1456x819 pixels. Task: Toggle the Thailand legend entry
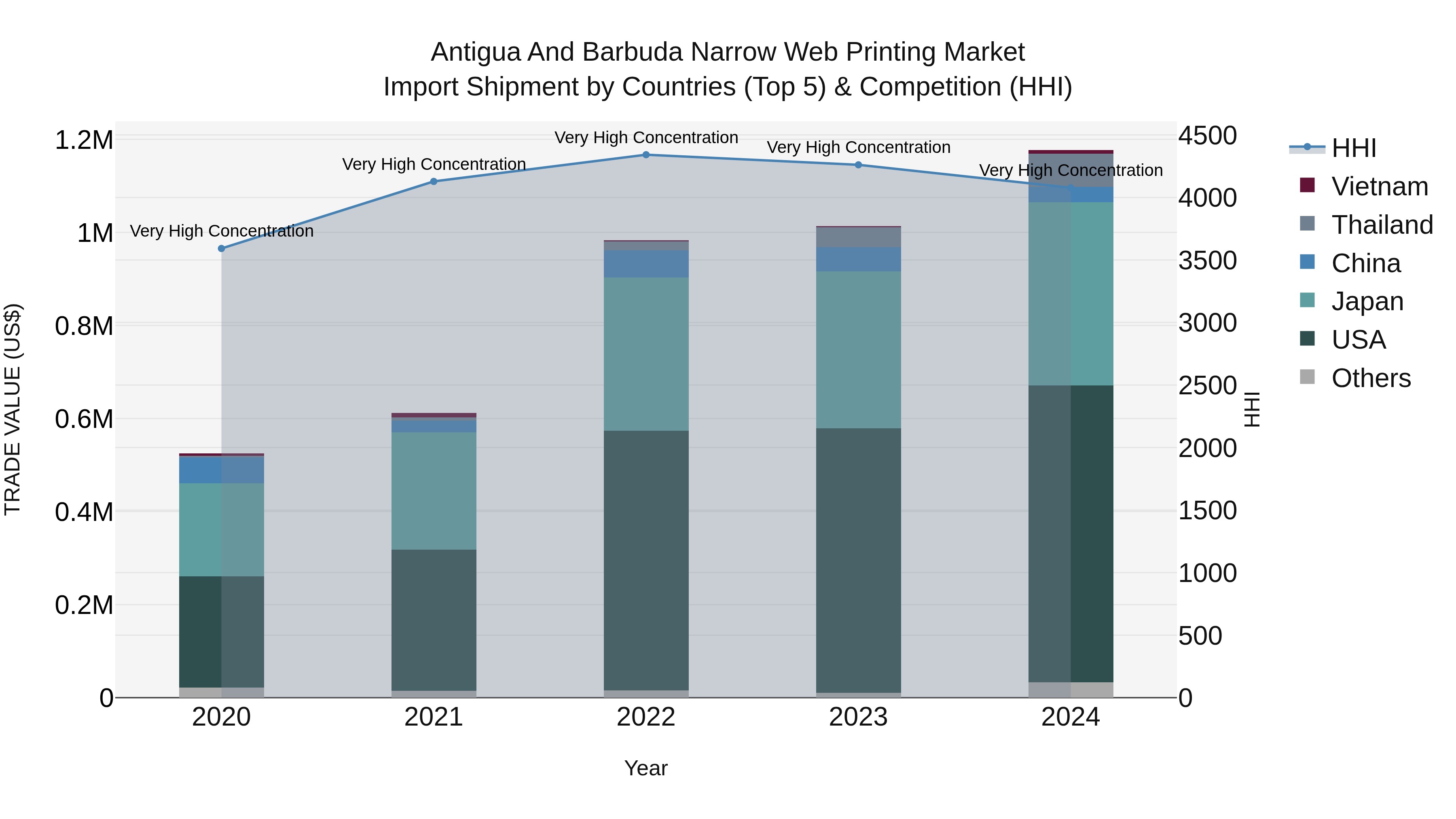pyautogui.click(x=1367, y=225)
